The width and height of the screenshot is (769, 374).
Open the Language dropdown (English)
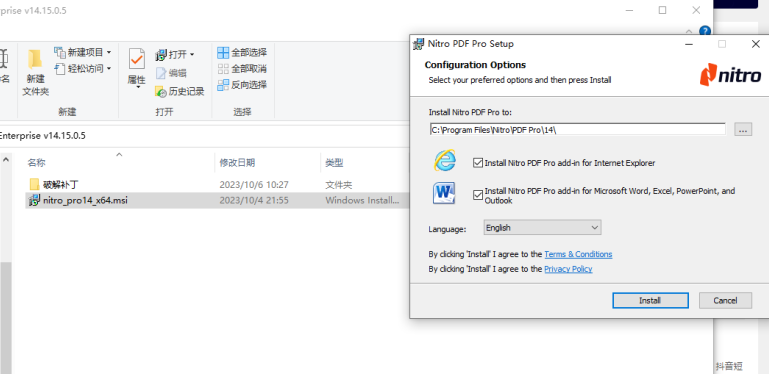tap(542, 227)
